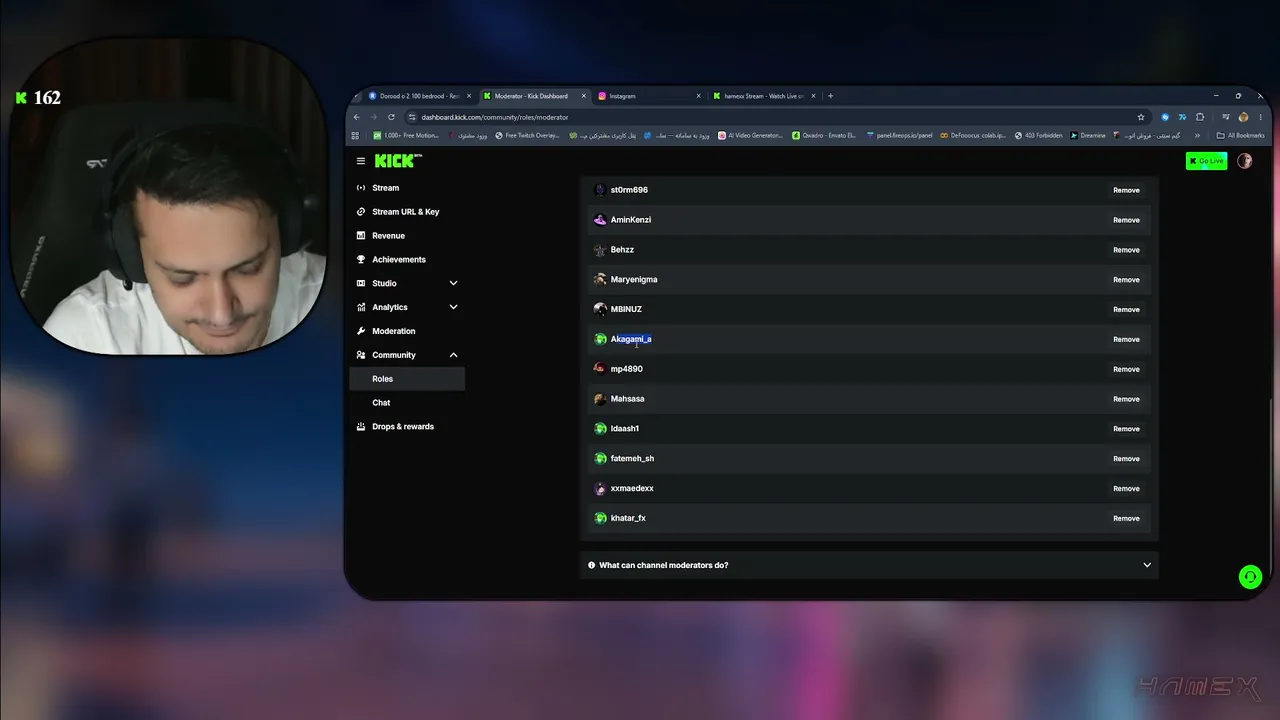Image resolution: width=1280 pixels, height=720 pixels.
Task: Click the Moderation wrench icon
Action: pyautogui.click(x=361, y=331)
